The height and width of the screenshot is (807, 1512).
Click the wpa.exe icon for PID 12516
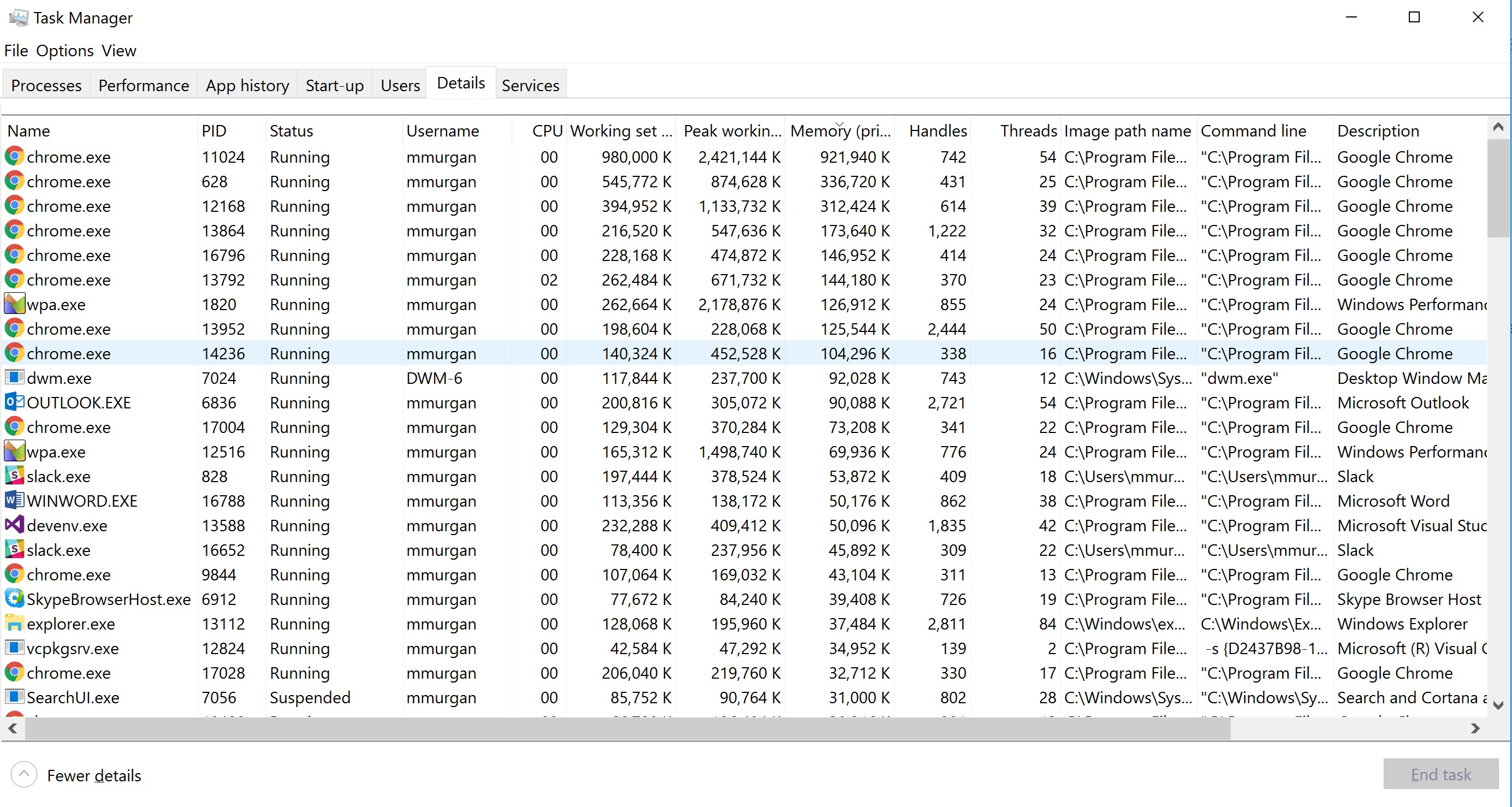(15, 452)
